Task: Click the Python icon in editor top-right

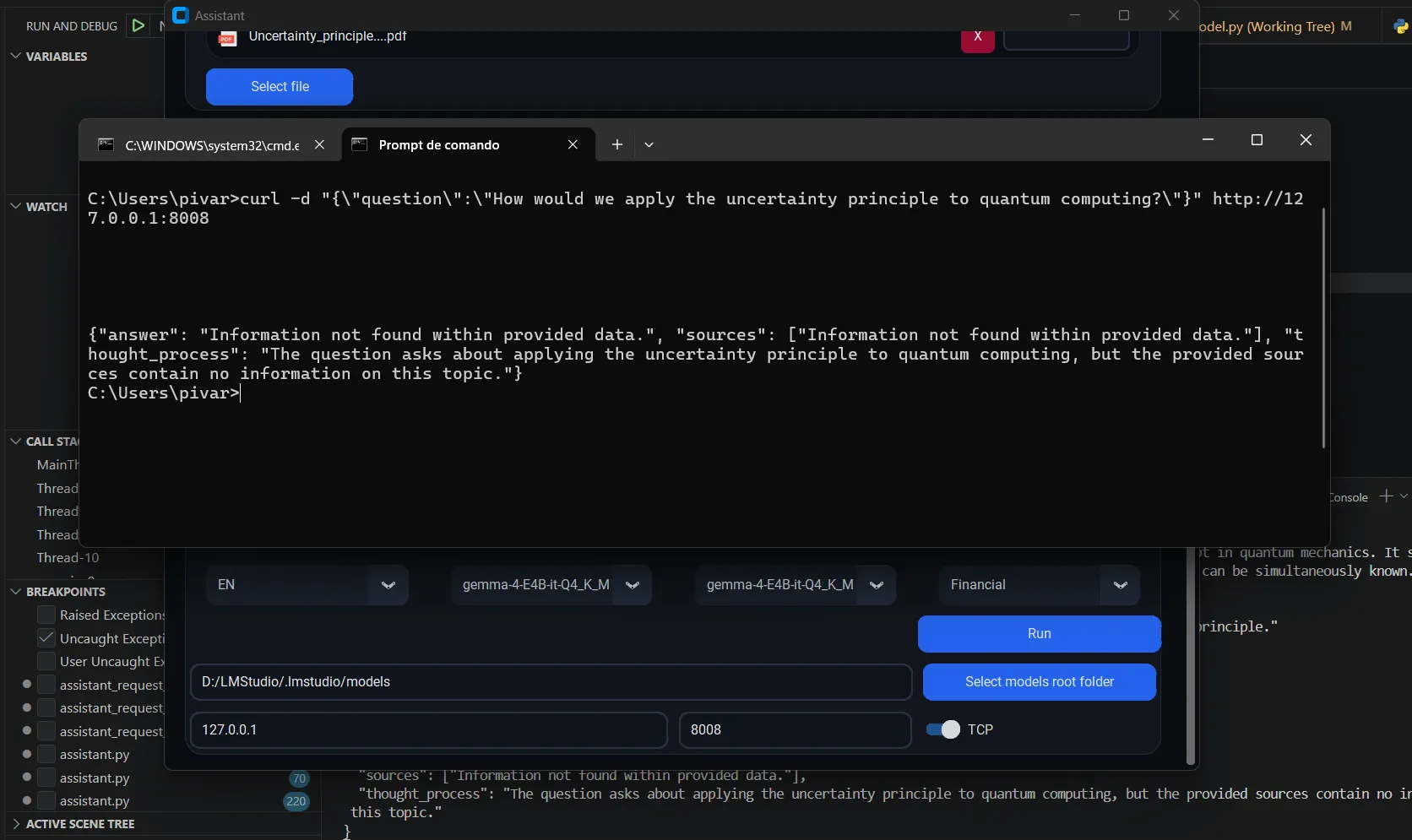Action: (1400, 26)
